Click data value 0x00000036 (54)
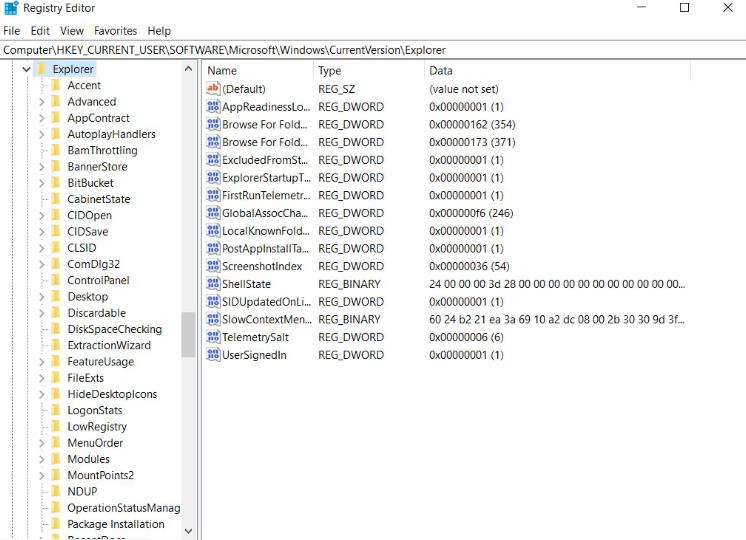 pos(469,266)
